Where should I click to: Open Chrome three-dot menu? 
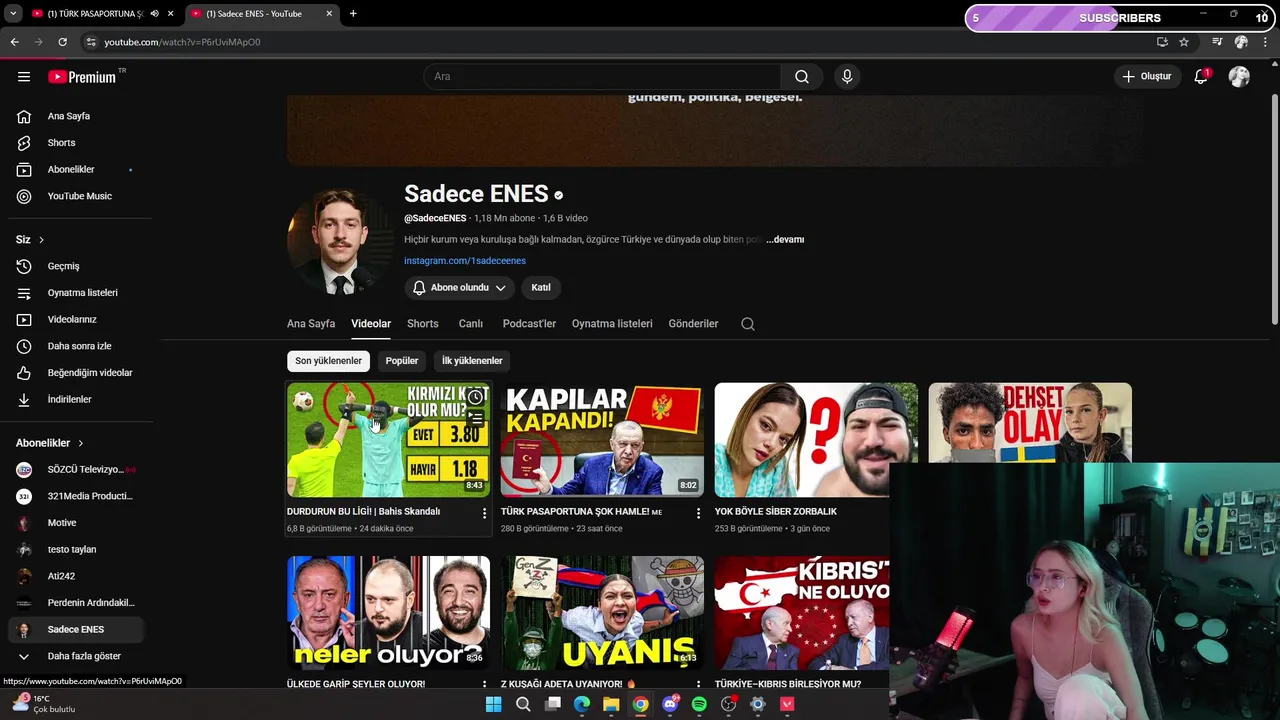point(1265,42)
